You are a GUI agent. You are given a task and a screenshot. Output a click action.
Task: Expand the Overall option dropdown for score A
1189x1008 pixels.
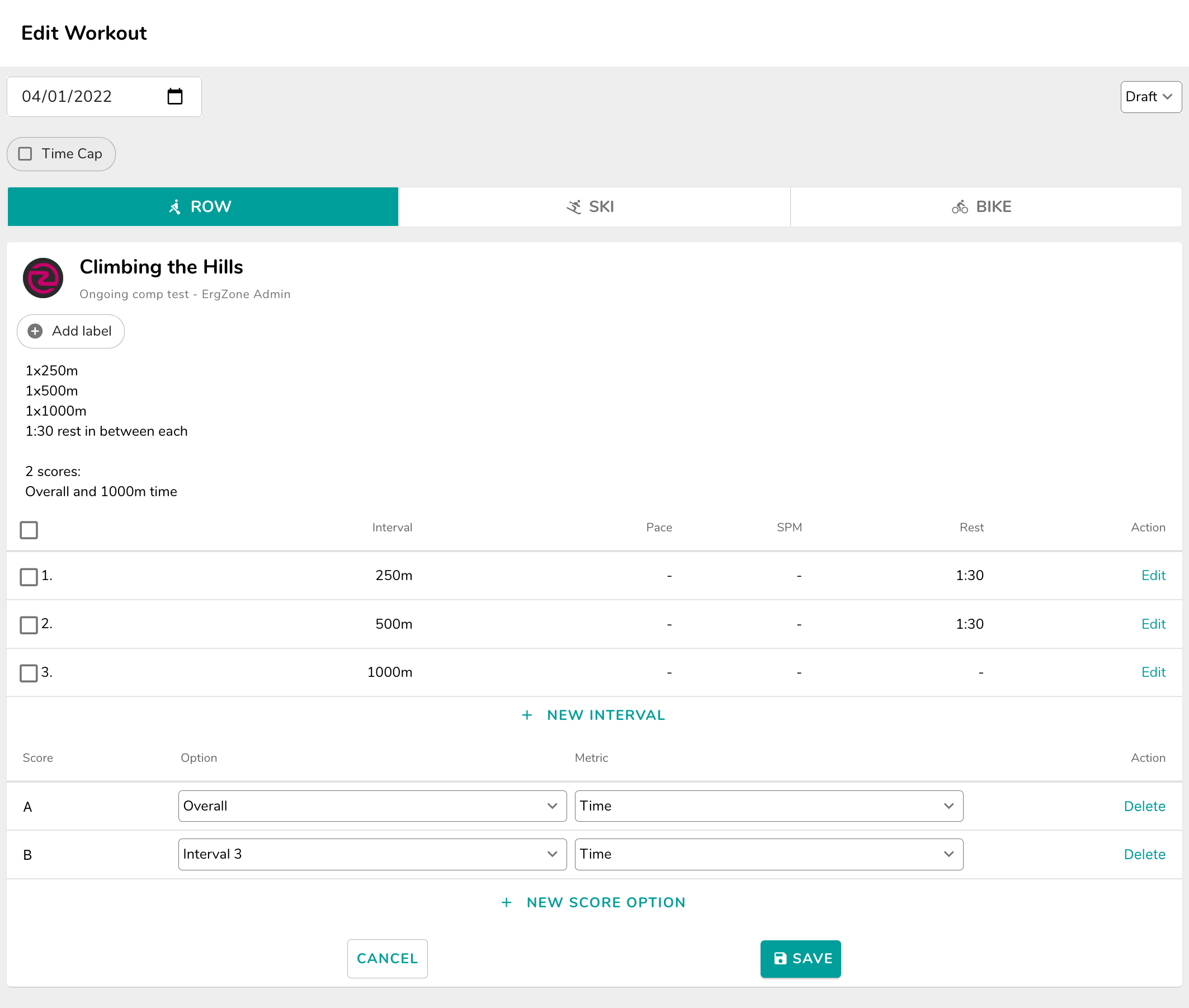click(372, 806)
